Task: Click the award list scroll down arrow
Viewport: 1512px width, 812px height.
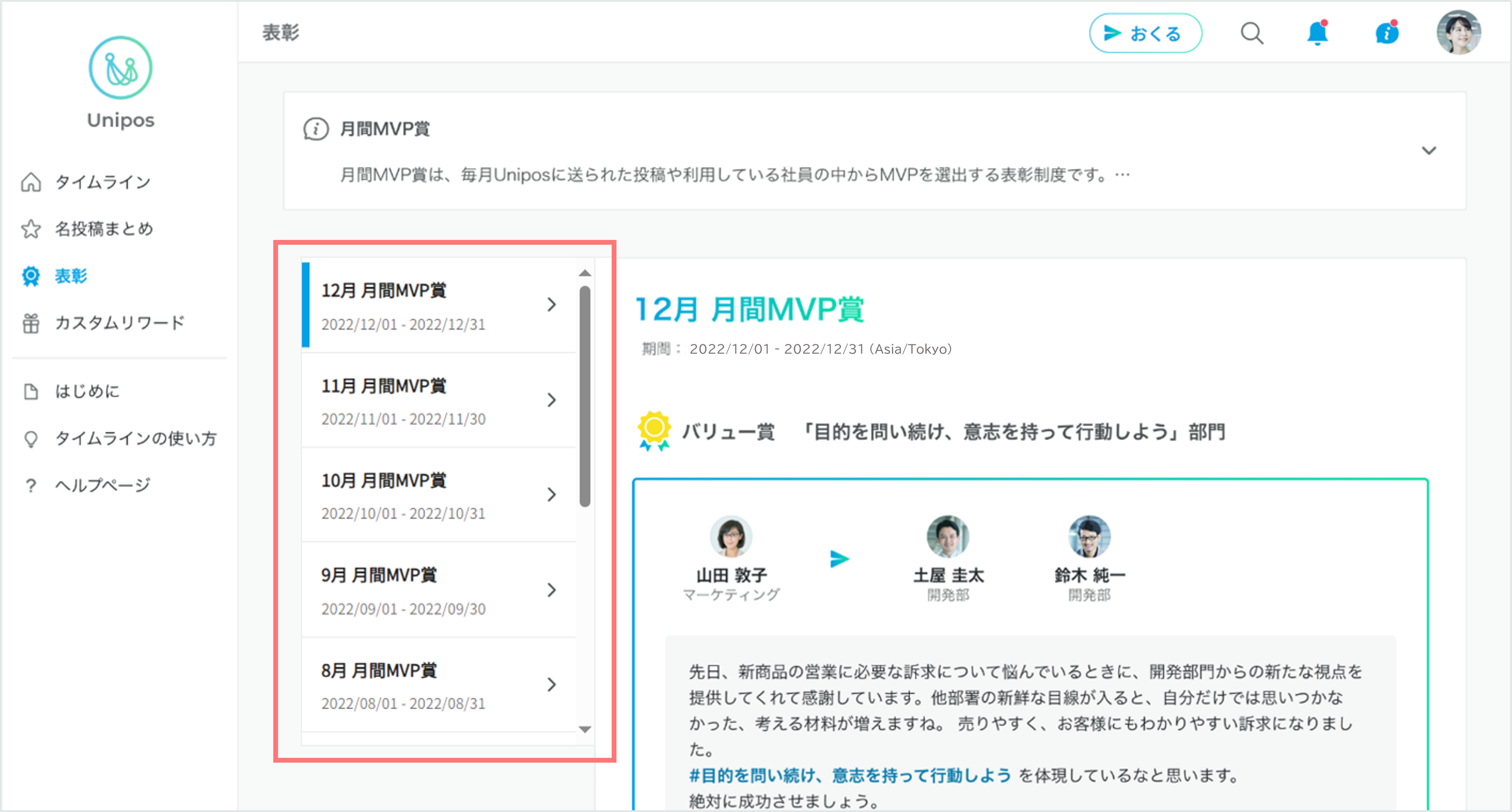Action: point(585,729)
